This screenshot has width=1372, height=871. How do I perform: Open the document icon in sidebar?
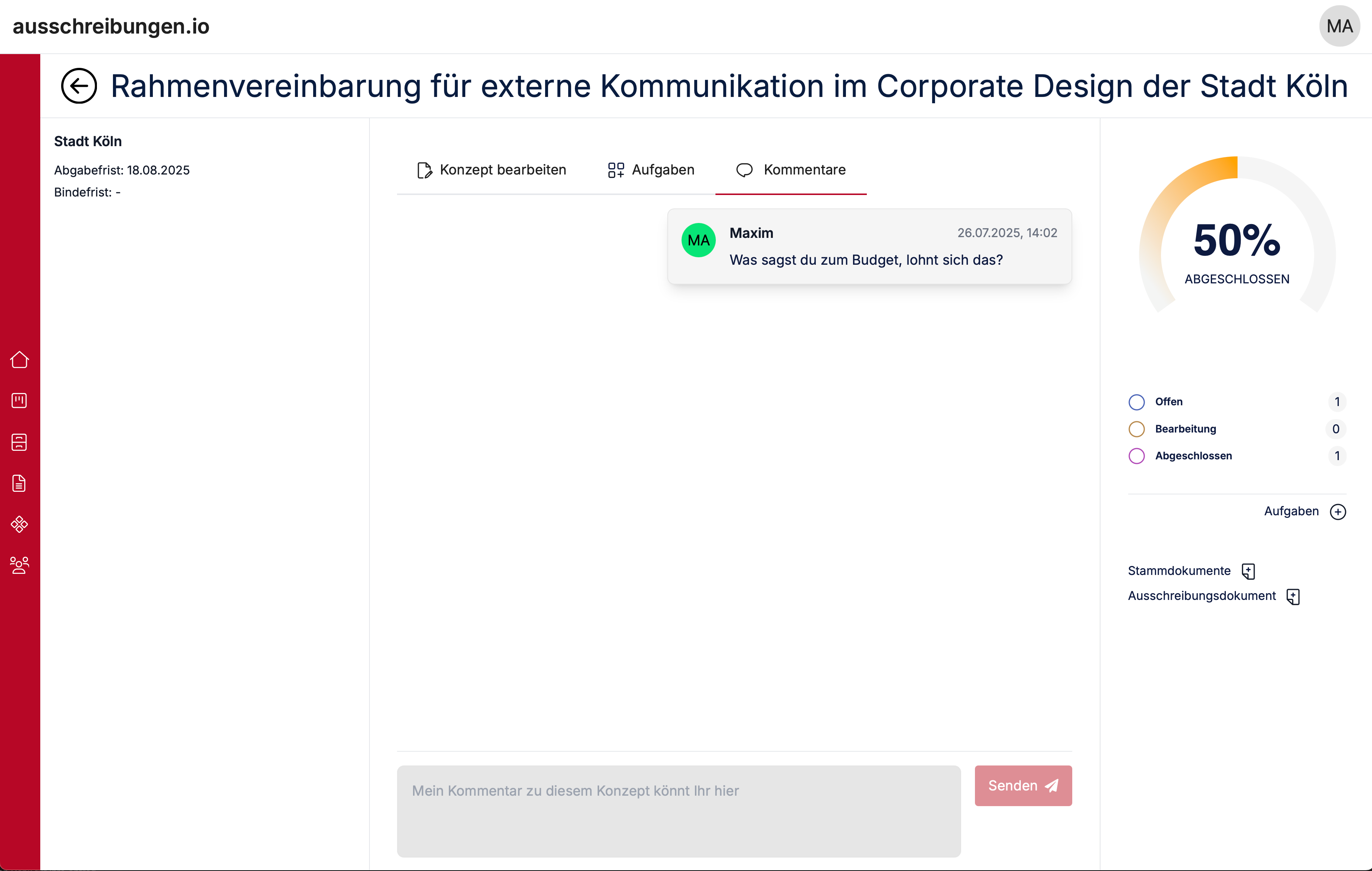19,483
